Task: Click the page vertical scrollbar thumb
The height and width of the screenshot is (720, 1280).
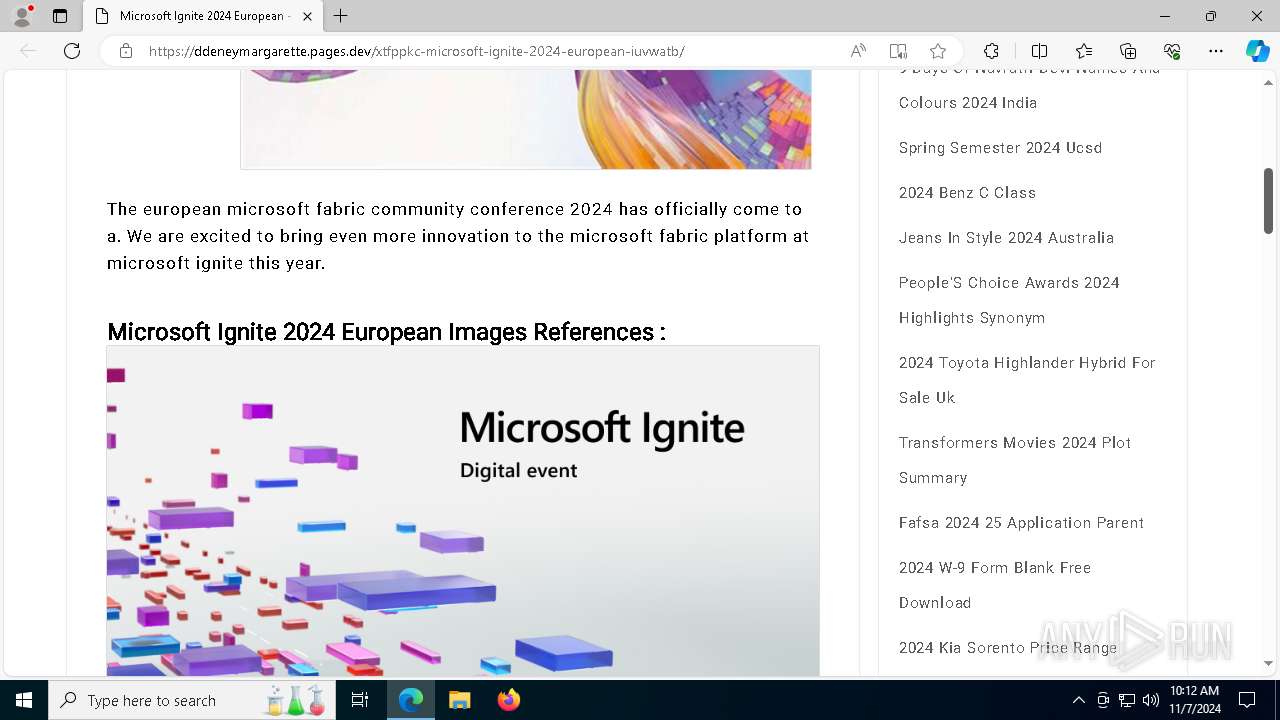Action: (x=1268, y=200)
